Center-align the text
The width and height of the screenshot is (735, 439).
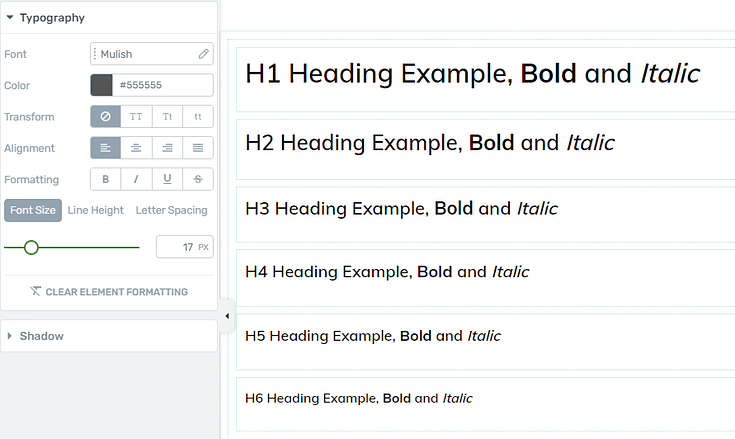[136, 148]
